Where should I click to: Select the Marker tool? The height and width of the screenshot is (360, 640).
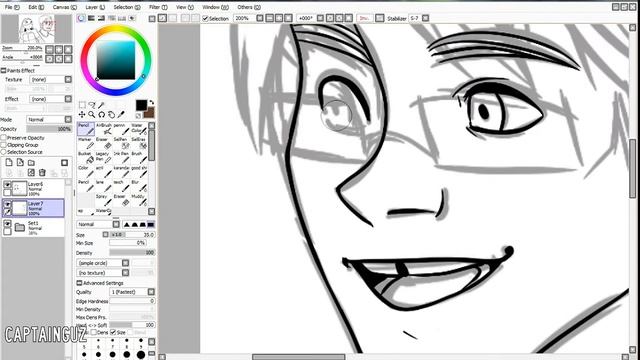pos(86,143)
